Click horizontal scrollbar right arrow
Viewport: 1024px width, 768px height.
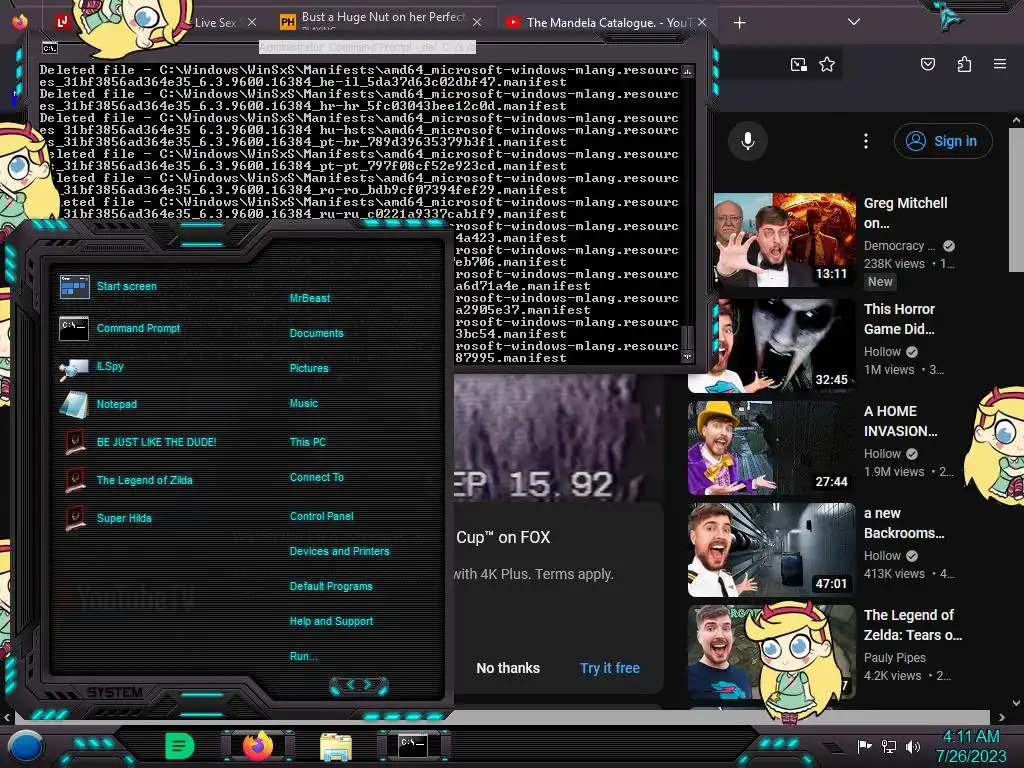(x=1002, y=716)
